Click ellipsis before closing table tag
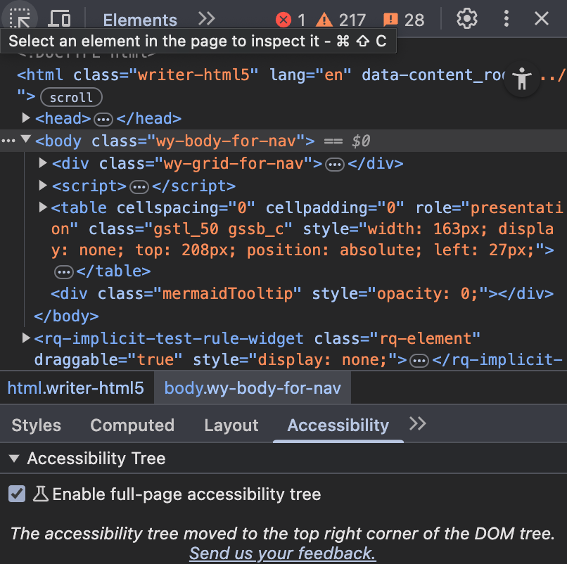The height and width of the screenshot is (564, 568). tap(64, 272)
